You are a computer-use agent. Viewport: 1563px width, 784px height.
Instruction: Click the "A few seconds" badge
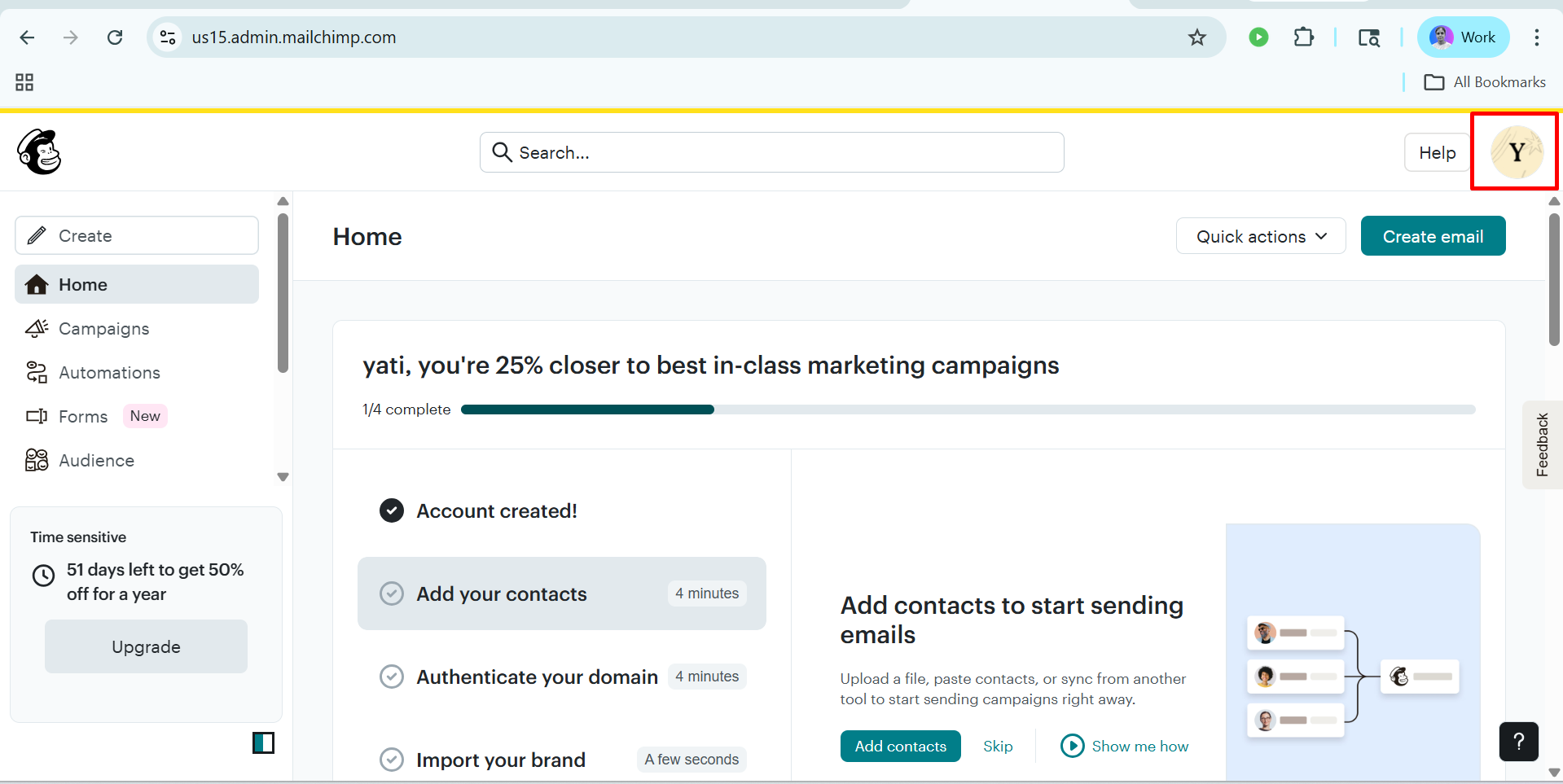click(x=691, y=760)
